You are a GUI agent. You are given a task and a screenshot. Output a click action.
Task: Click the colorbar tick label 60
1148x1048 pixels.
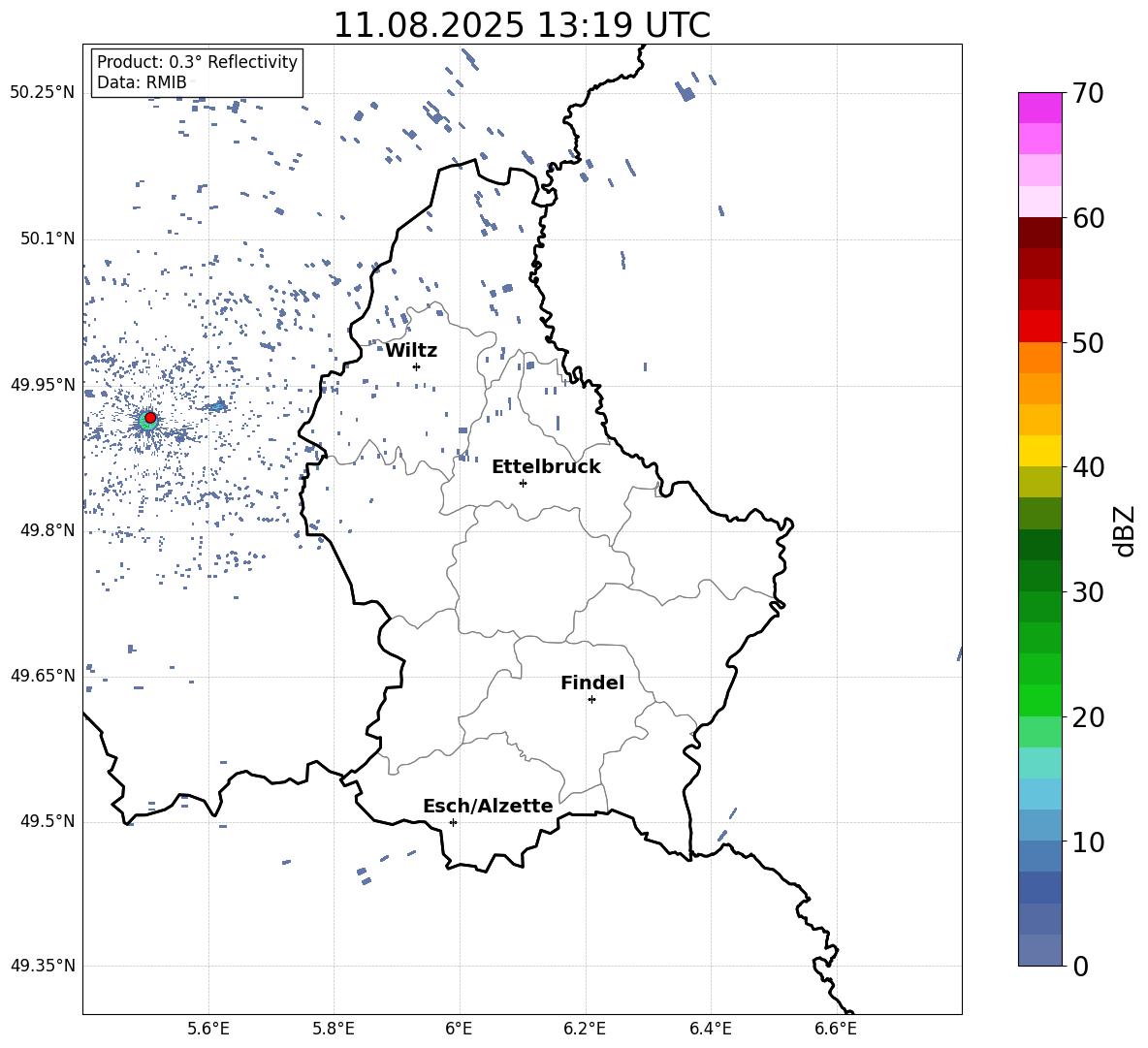[1088, 218]
